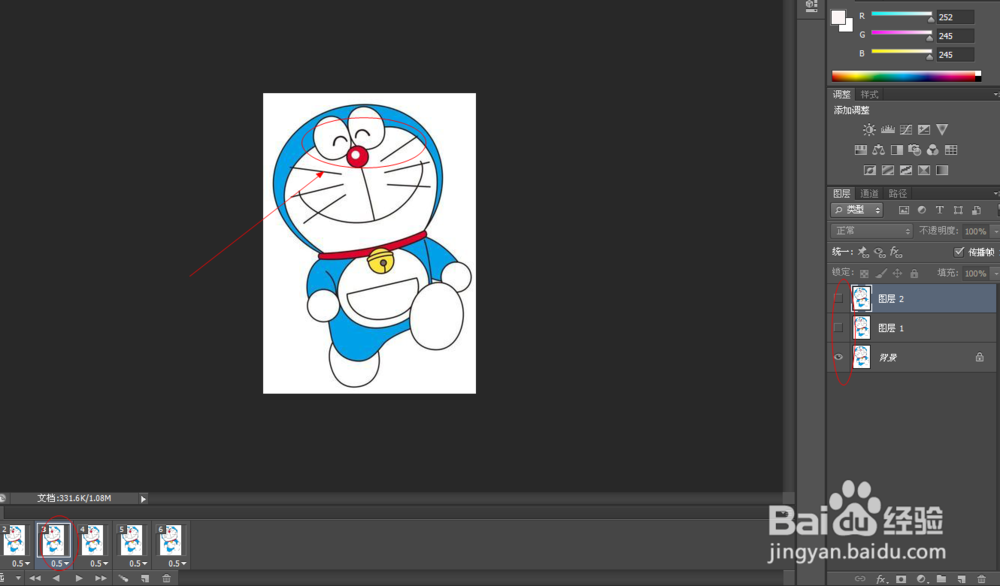Click the green G channel slider

click(901, 34)
